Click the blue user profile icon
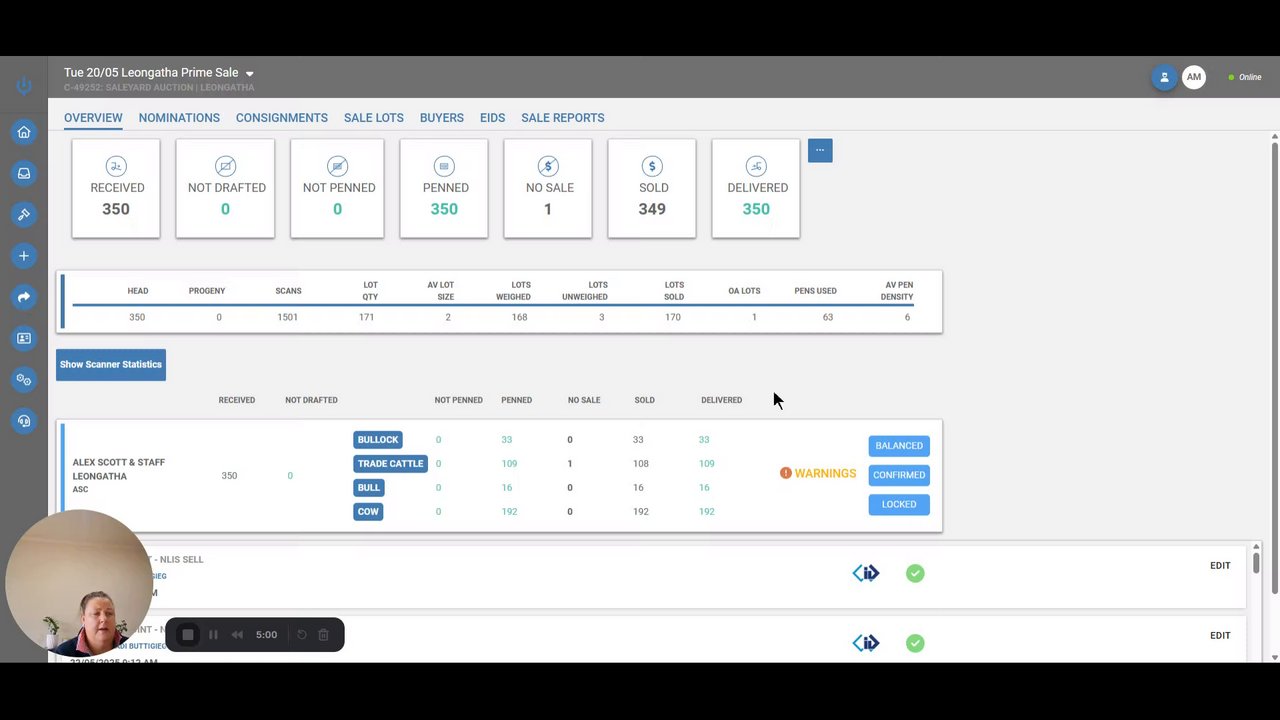This screenshot has width=1280, height=720. click(x=1164, y=77)
